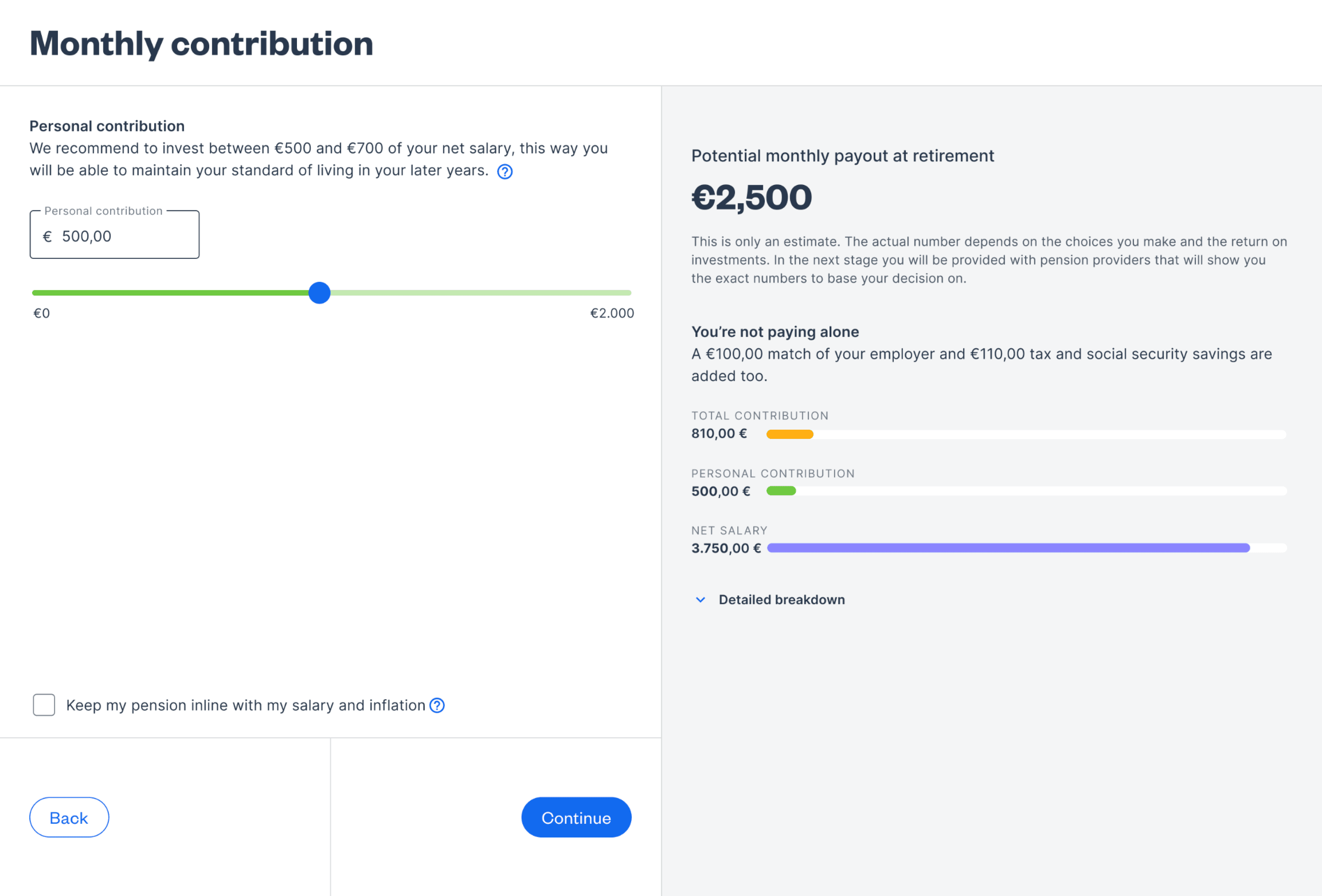The height and width of the screenshot is (896, 1322).
Task: Open the help tooltip beside the inflation option
Action: (x=437, y=705)
